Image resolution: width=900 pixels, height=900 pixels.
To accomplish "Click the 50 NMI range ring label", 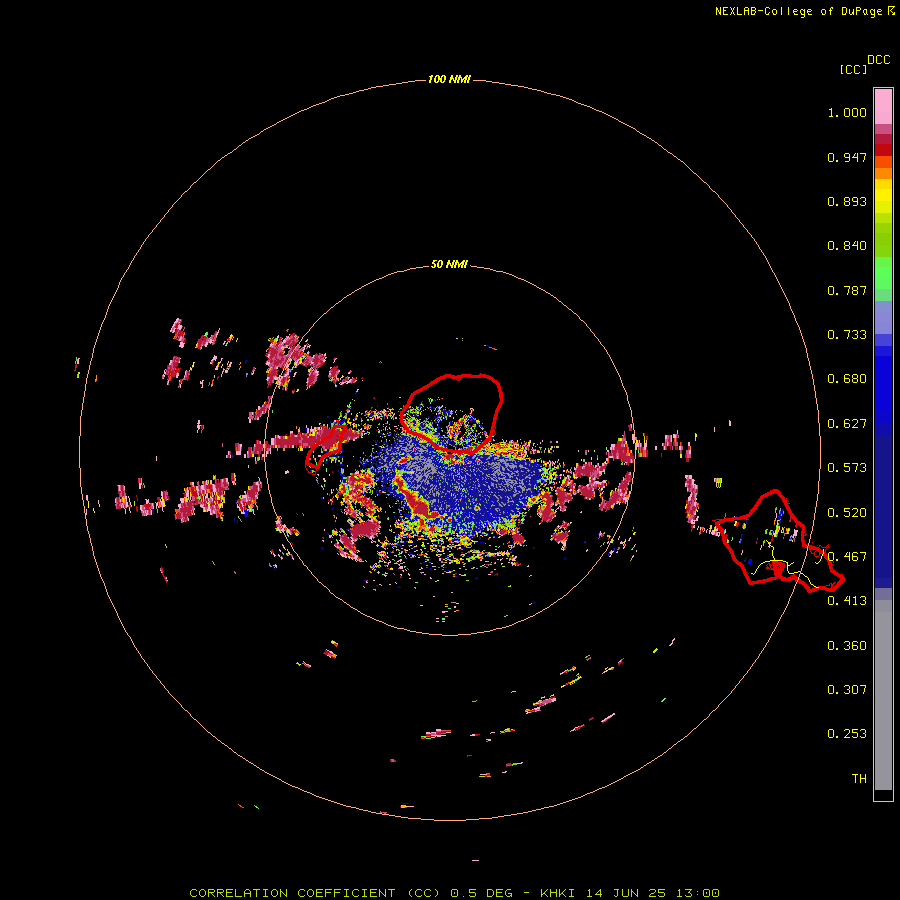I will click(449, 264).
